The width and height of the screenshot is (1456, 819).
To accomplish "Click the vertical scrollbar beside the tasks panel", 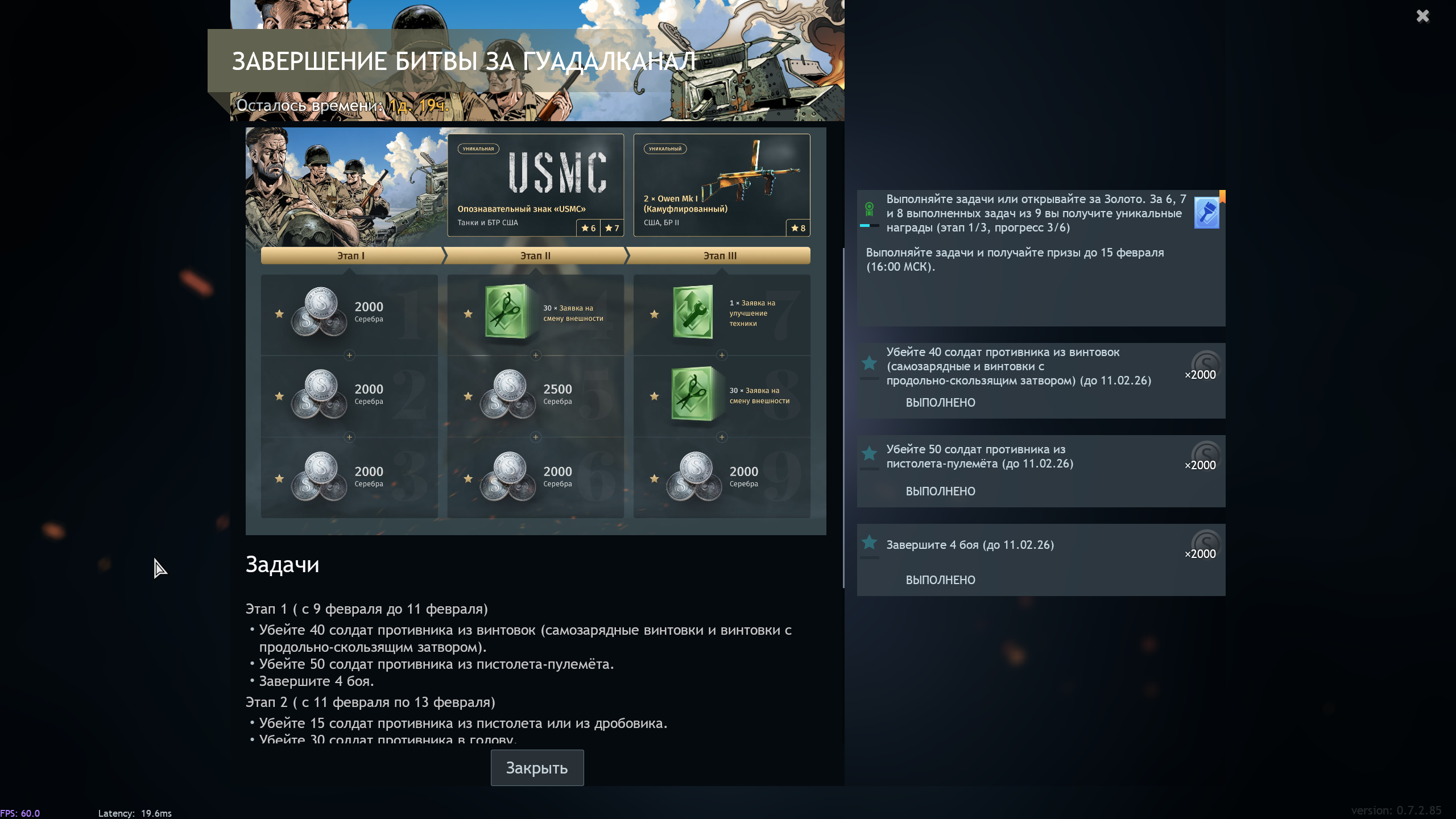I will tap(843, 418).
